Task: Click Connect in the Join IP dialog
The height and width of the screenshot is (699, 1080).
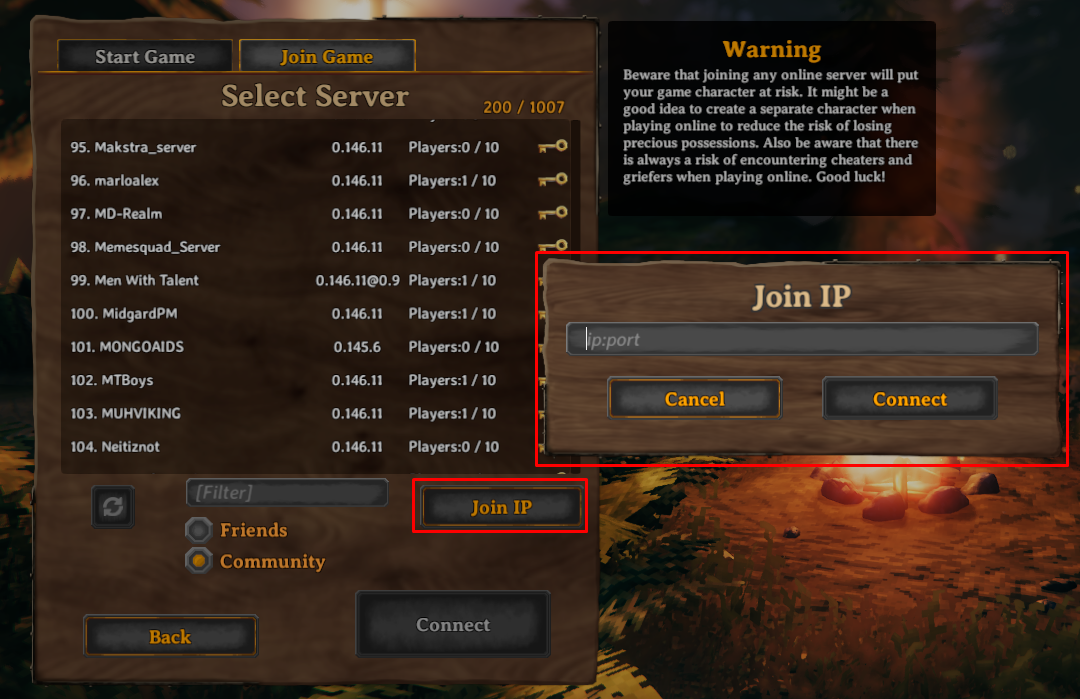Action: pyautogui.click(x=910, y=399)
